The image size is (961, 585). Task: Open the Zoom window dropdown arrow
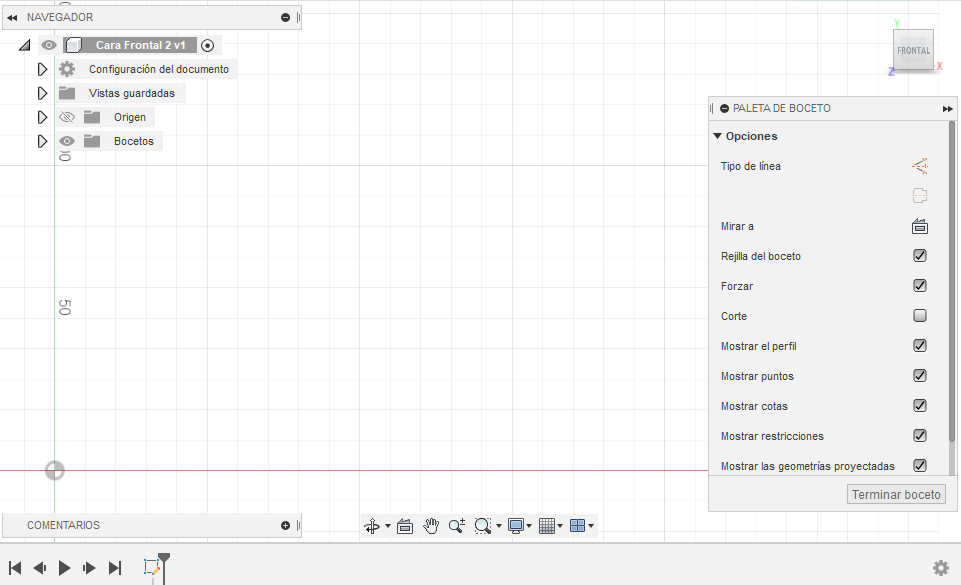[499, 526]
